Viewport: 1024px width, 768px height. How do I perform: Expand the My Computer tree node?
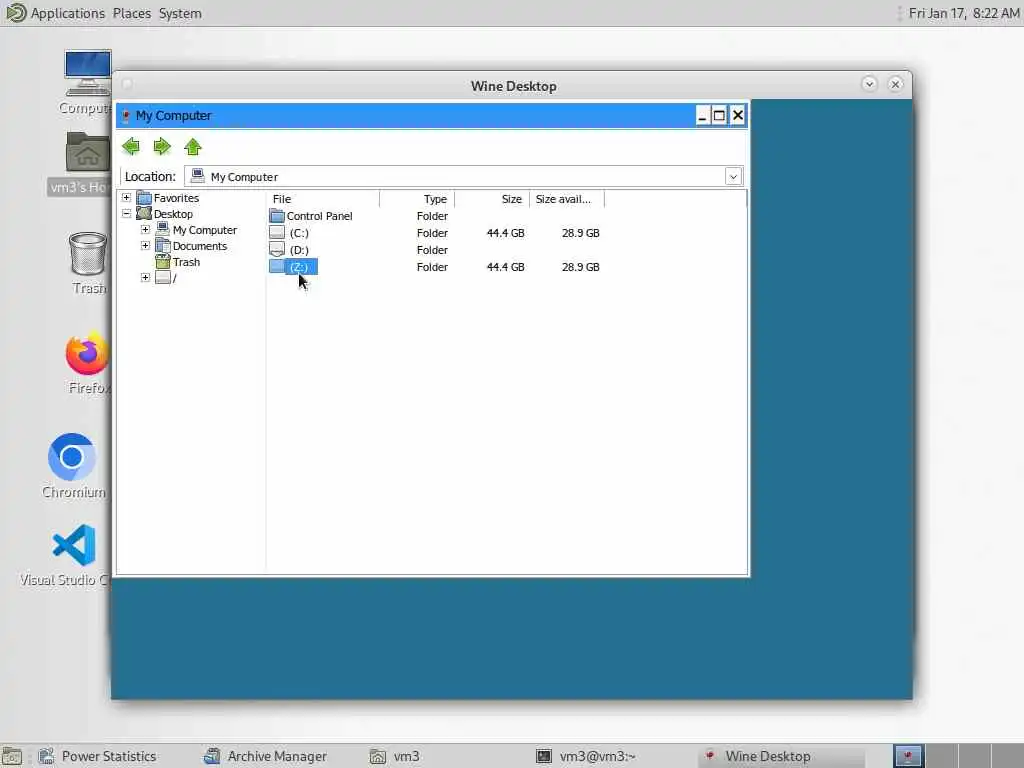[146, 229]
